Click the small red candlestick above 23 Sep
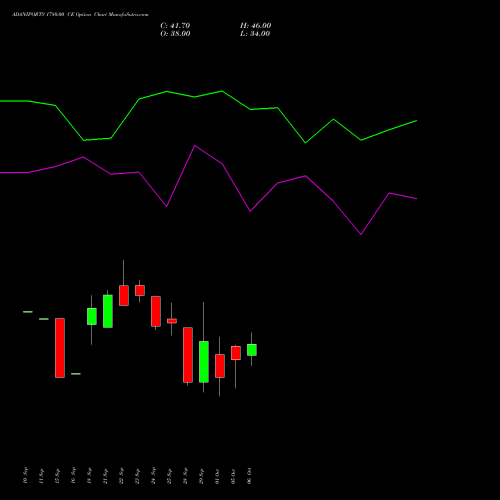500x500 pixels. pyautogui.click(x=140, y=290)
